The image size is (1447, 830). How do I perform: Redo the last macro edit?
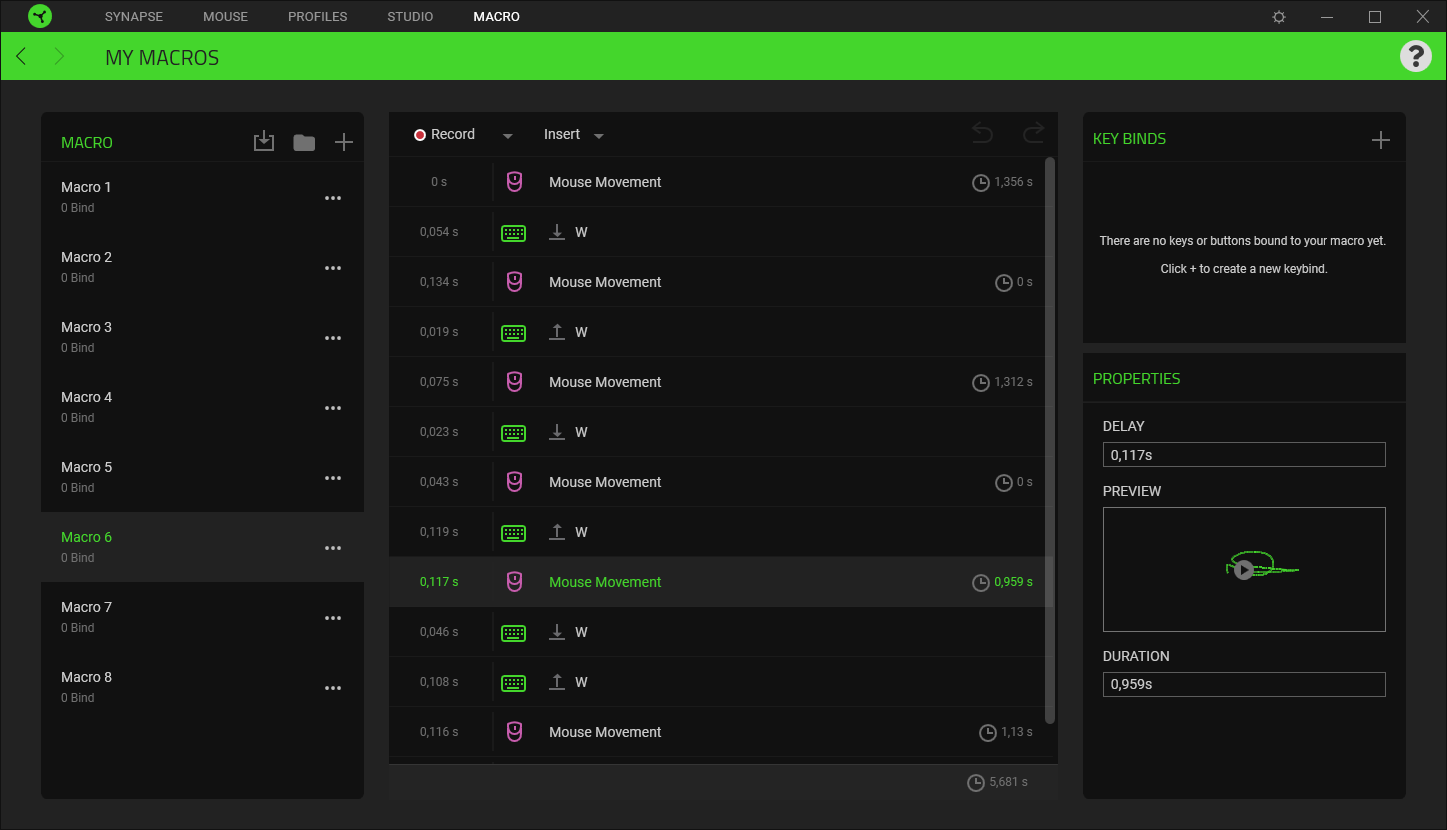[x=1033, y=133]
